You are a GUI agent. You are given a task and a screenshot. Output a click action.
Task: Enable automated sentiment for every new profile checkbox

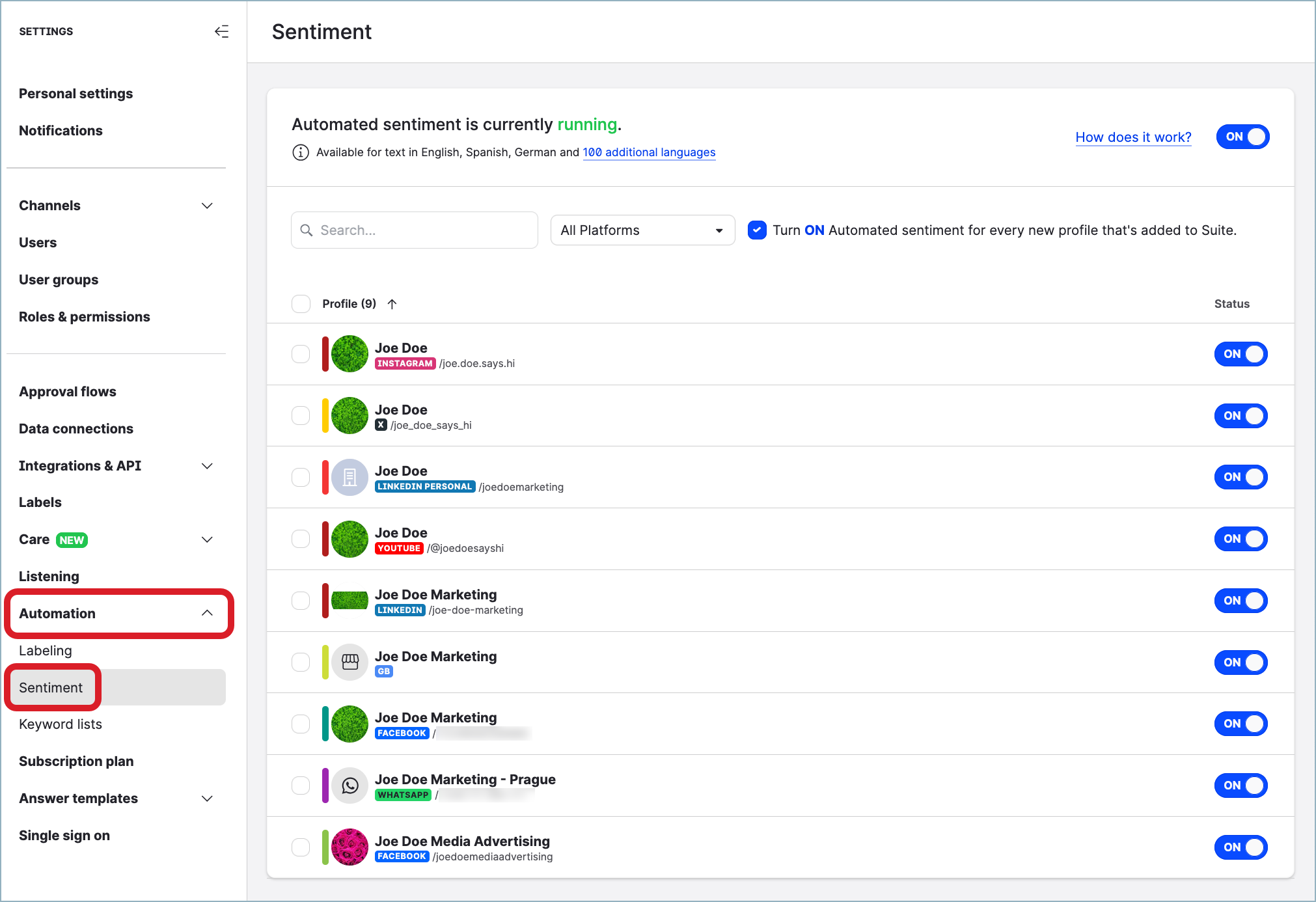[x=757, y=229]
